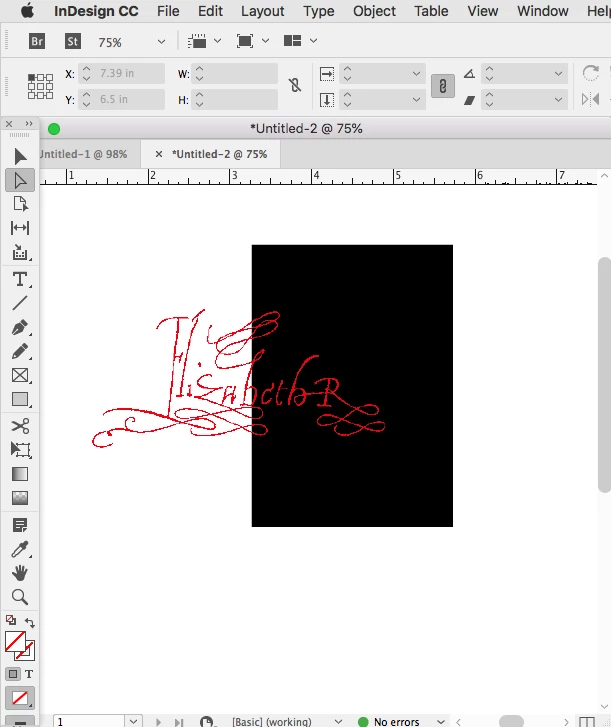Select the Rectangle Frame tool
Screen dimensions: 611x727
(x=20, y=375)
